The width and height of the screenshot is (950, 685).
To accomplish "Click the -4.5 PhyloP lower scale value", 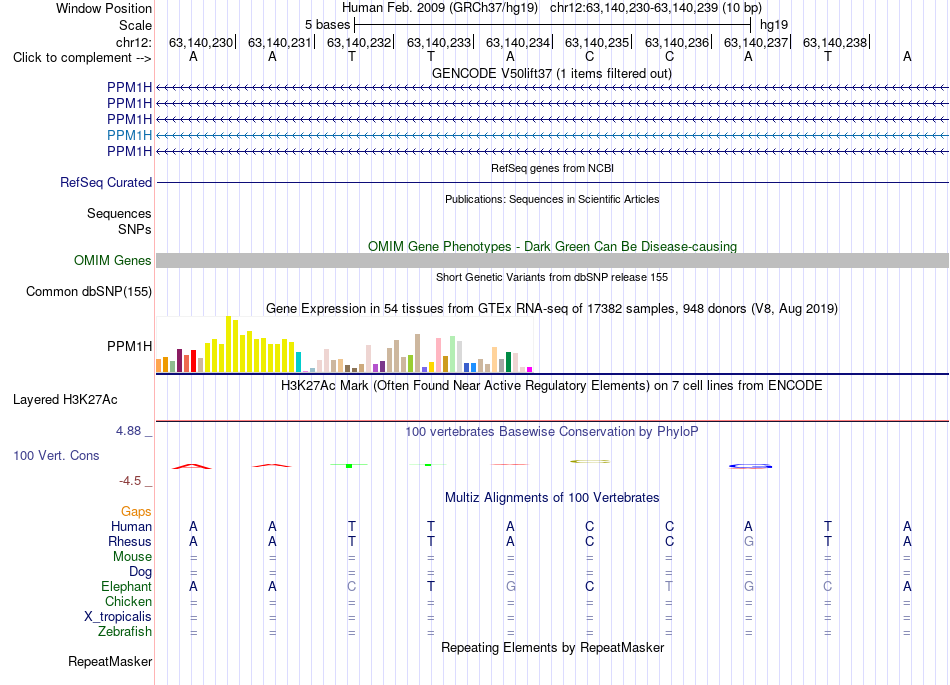I will [130, 481].
